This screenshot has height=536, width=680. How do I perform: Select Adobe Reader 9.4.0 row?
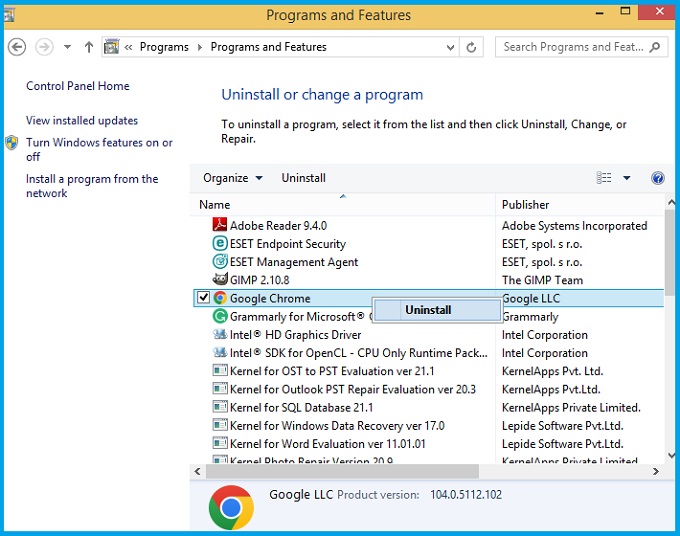[428, 225]
